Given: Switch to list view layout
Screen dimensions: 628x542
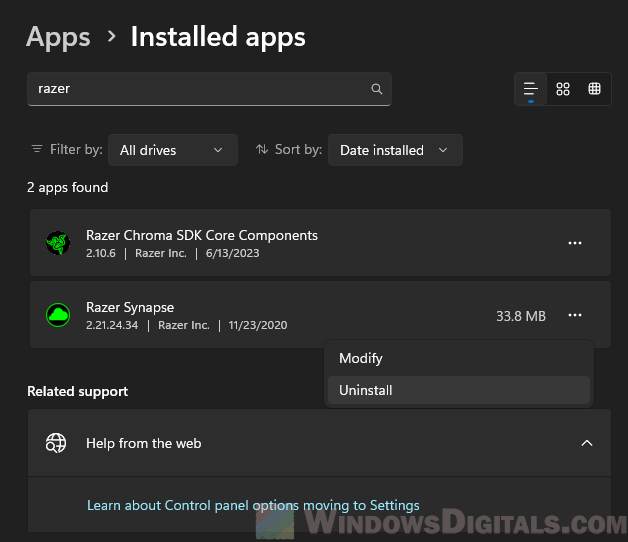Looking at the screenshot, I should coord(531,89).
